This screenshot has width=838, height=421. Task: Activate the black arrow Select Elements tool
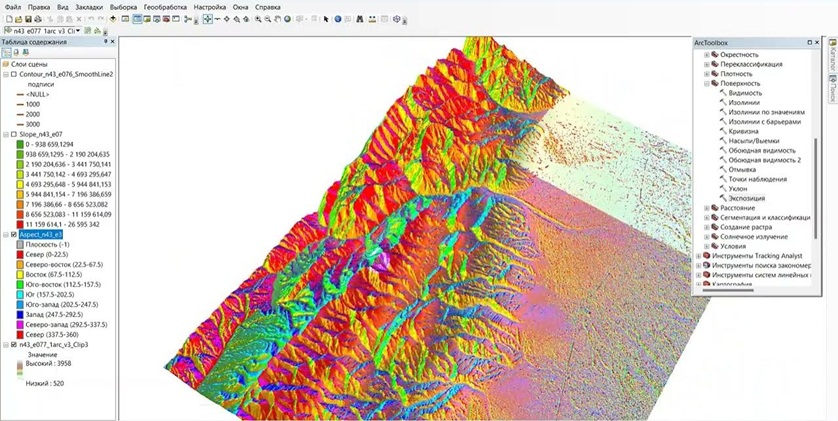(x=326, y=19)
